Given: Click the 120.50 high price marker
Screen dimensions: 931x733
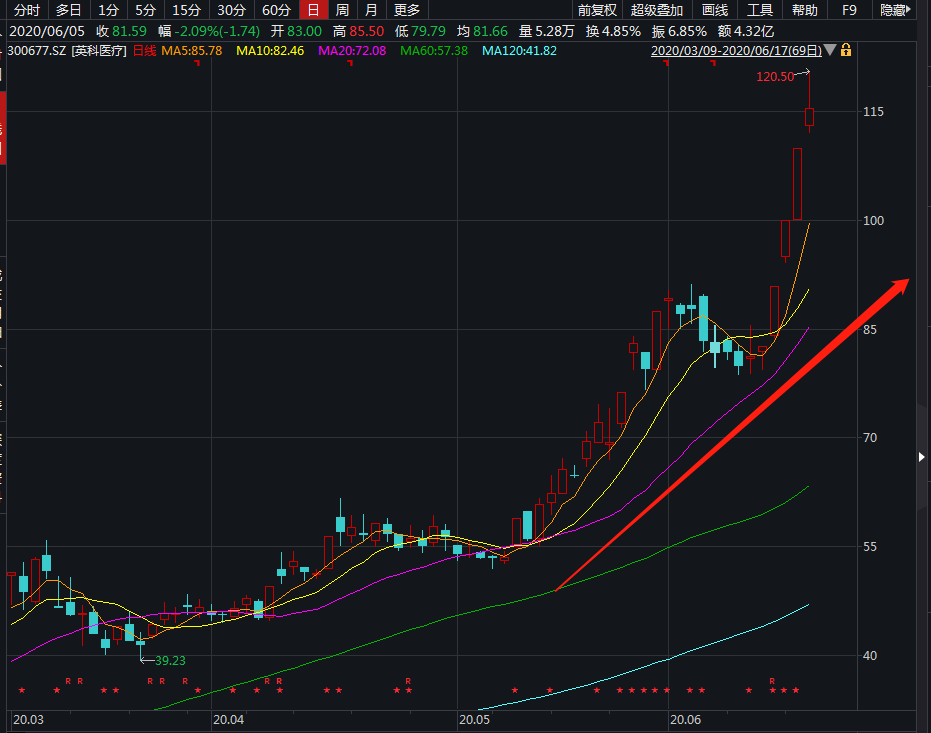Looking at the screenshot, I should click(x=775, y=76).
